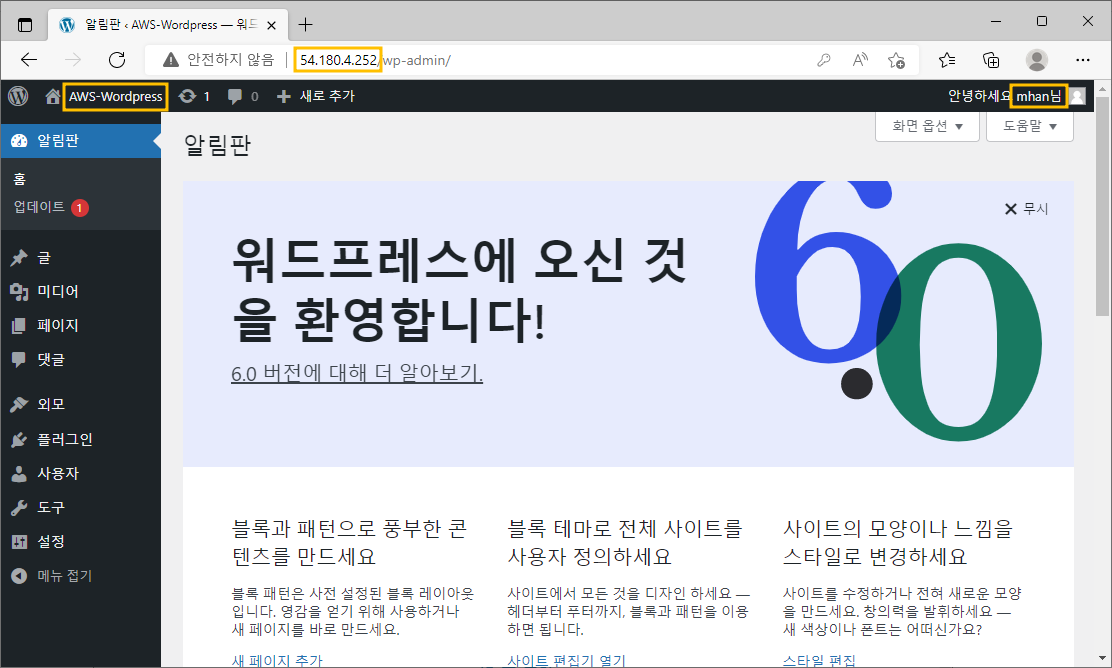Screen dimensions: 1112x668
Task: Close the 알림판 browser tab
Action: 271,26
